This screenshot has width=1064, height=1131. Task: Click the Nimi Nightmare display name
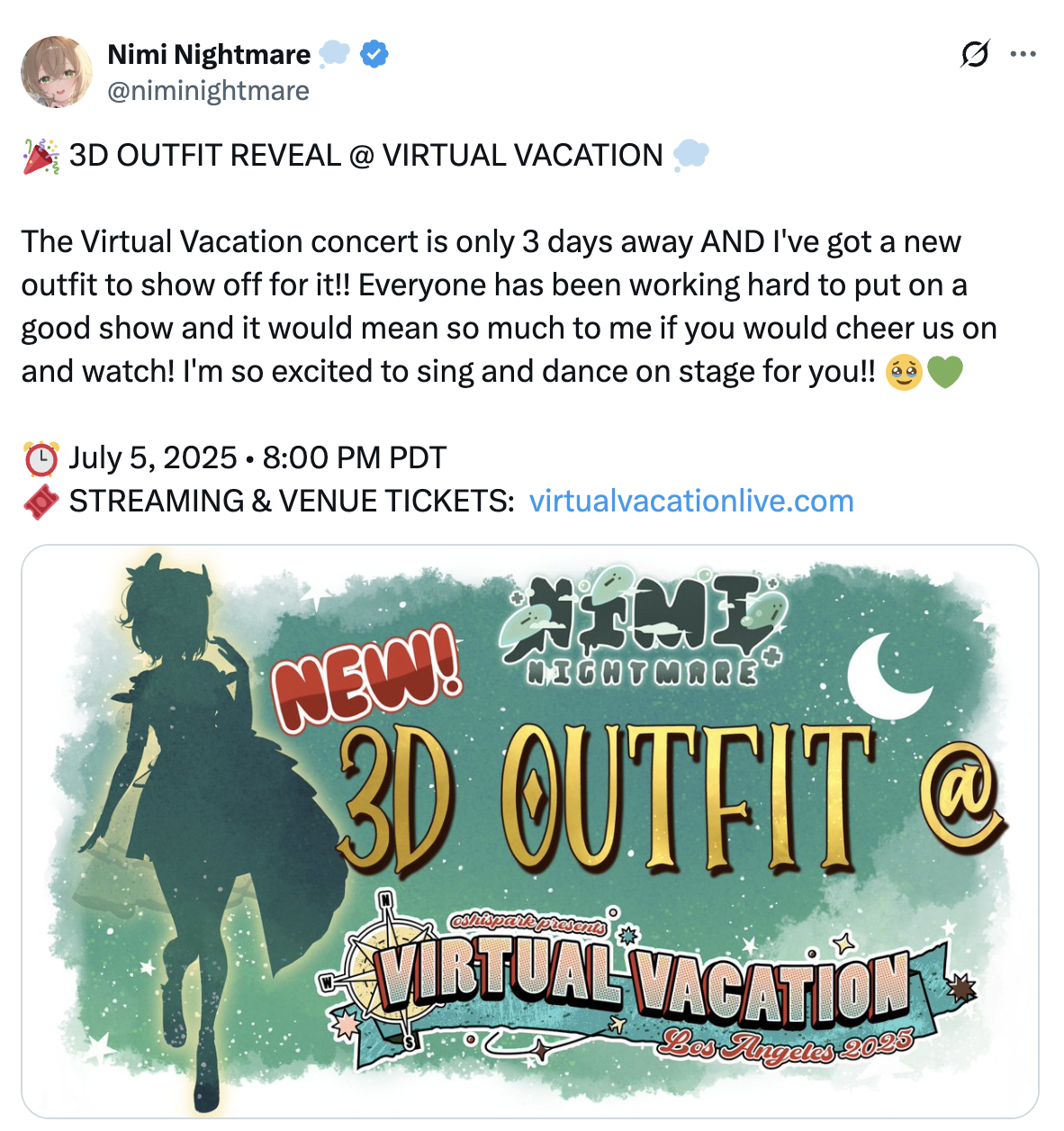point(209,55)
